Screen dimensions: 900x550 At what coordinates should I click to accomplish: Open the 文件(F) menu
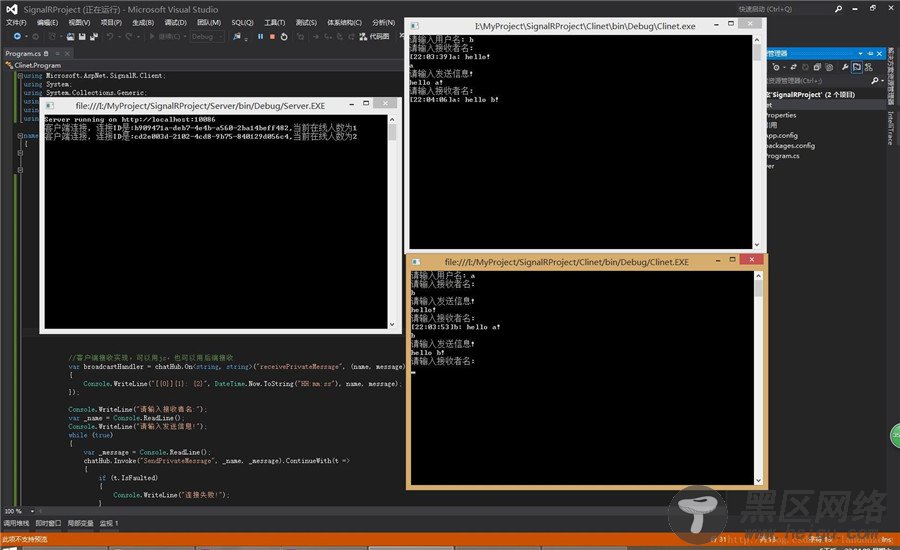point(16,22)
